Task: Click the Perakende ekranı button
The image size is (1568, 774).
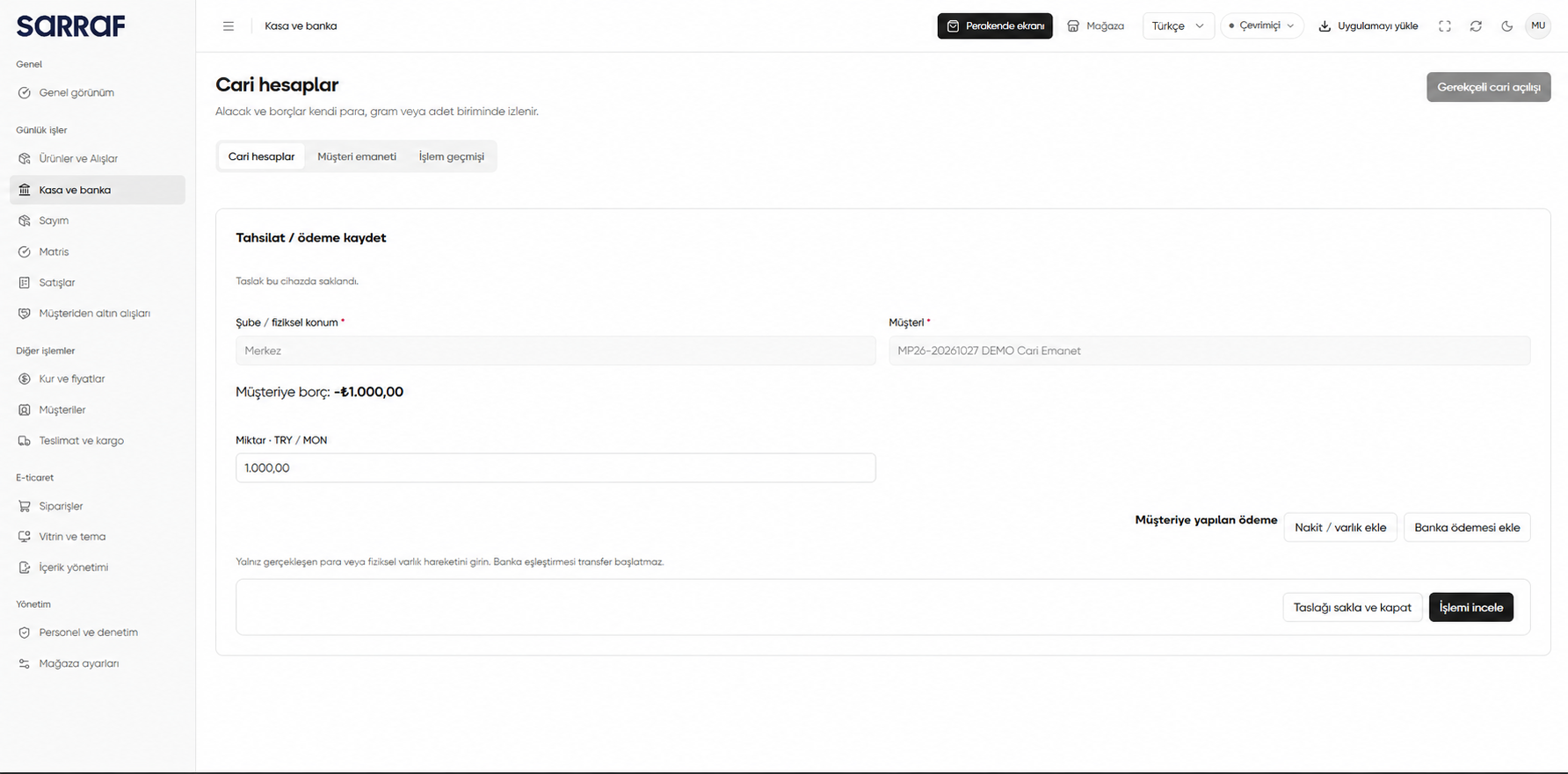Action: coord(995,26)
